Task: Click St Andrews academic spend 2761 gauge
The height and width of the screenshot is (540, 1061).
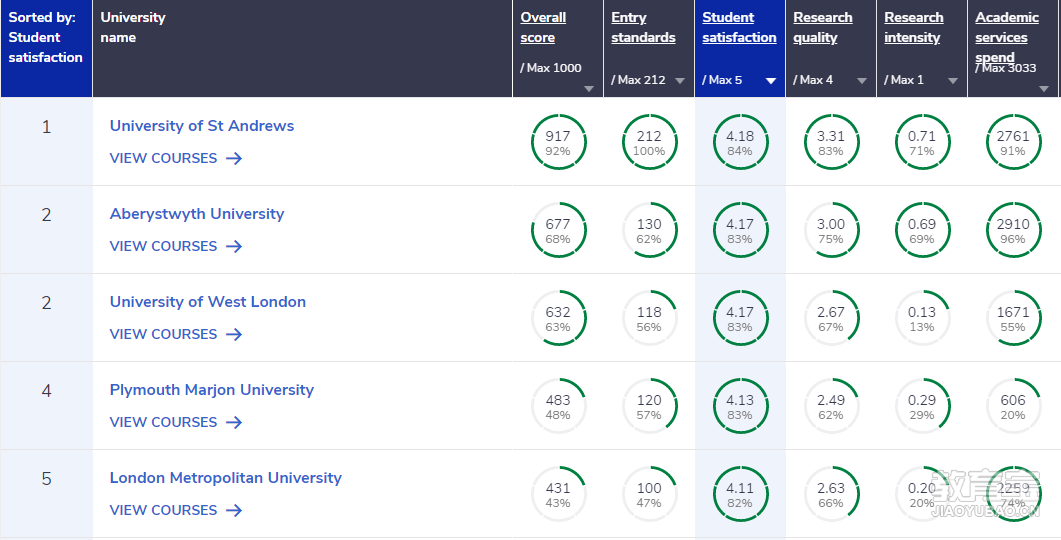Action: 1013,142
